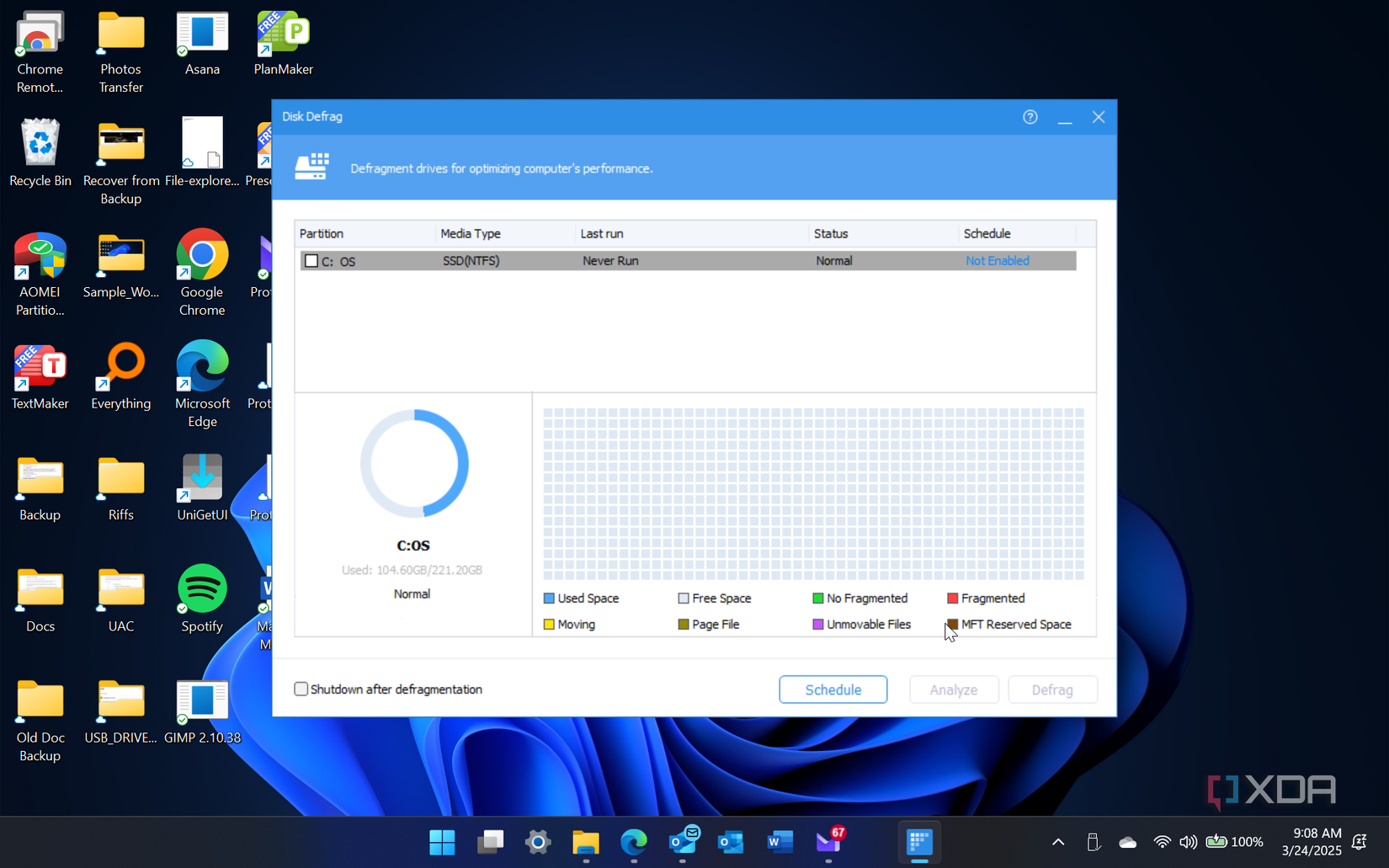Launch AOMEI Partition Assistant shortcut
The image size is (1389, 868).
[40, 274]
